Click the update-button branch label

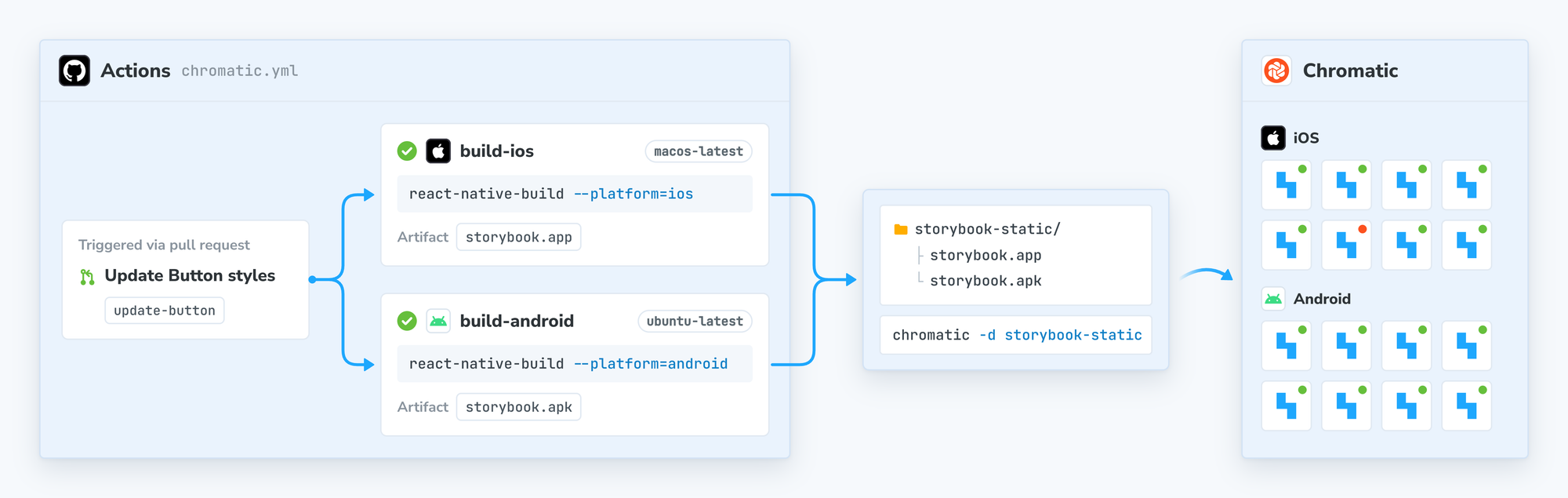[165, 311]
